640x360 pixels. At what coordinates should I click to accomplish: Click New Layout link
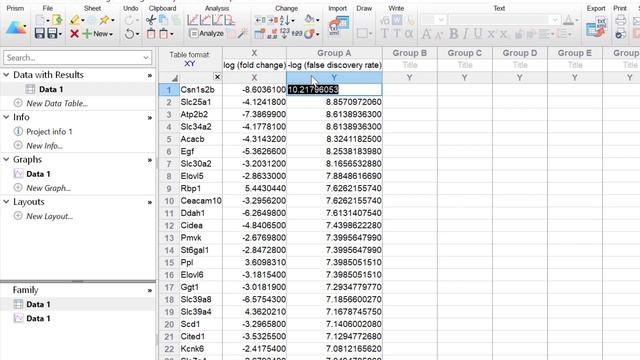(x=49, y=216)
